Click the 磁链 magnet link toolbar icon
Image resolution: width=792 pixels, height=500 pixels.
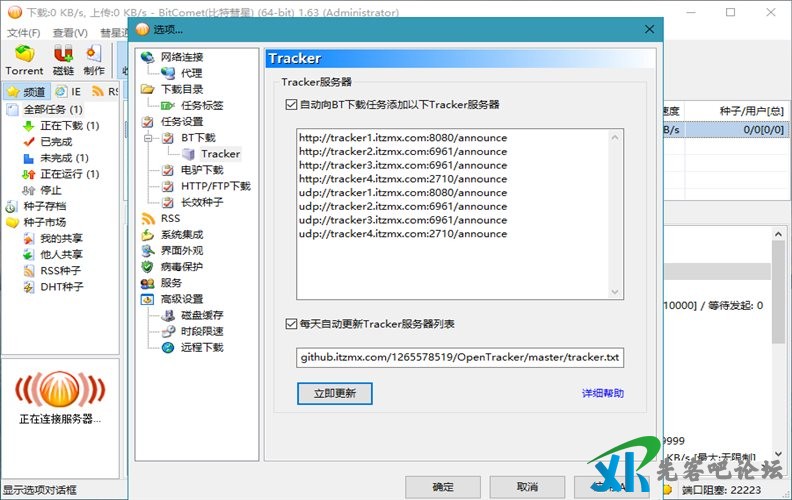[x=63, y=60]
